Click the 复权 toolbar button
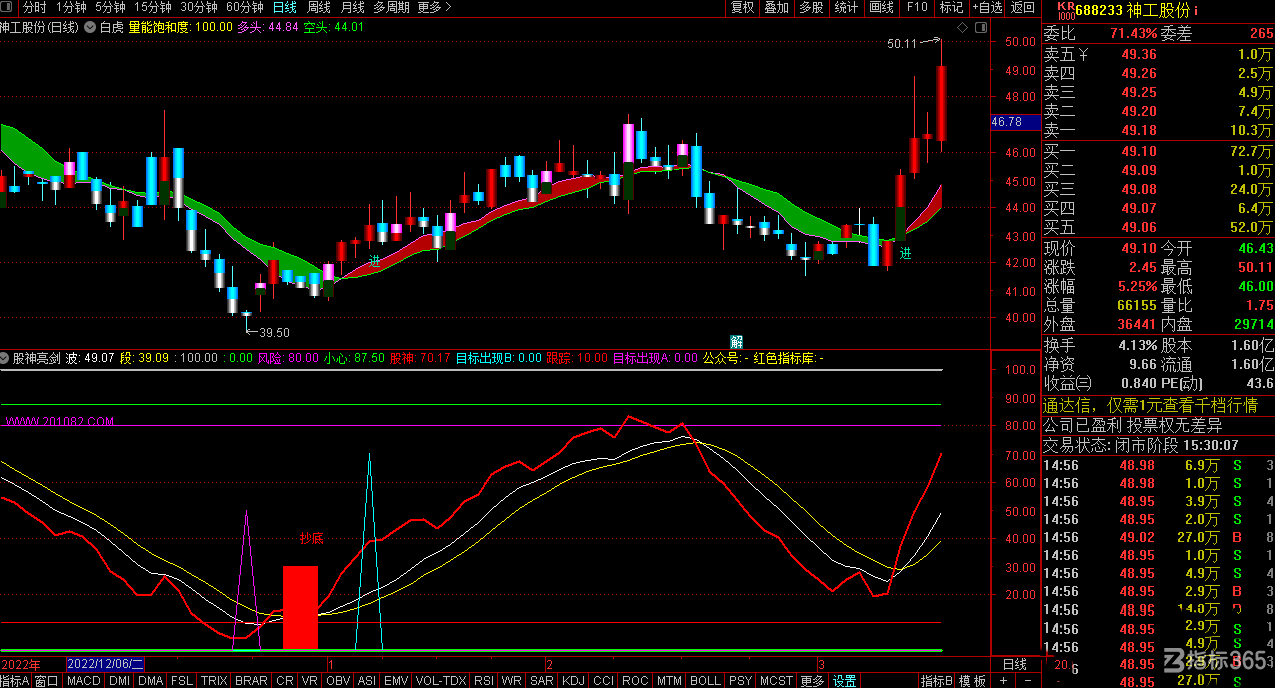The height and width of the screenshot is (688, 1275). (742, 7)
